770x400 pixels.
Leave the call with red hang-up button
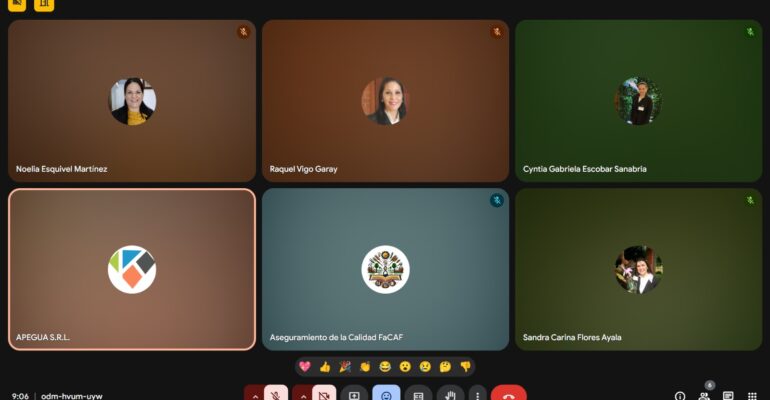tap(509, 394)
